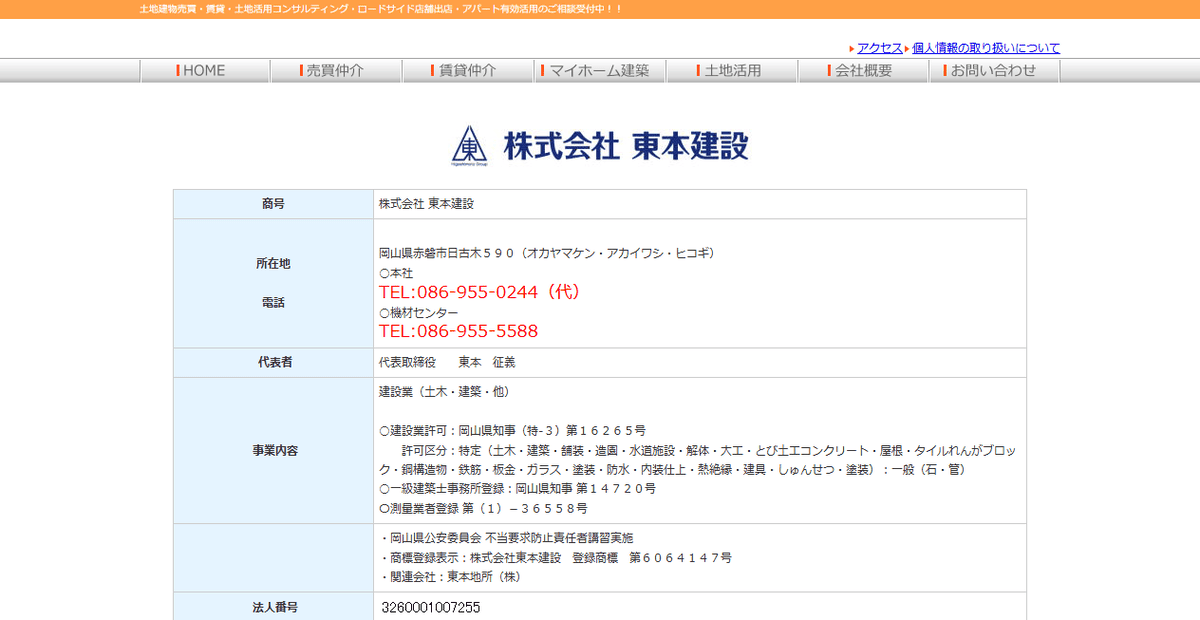The image size is (1200, 620).
Task: Open the 土地活用 navigation item
Action: coord(732,70)
